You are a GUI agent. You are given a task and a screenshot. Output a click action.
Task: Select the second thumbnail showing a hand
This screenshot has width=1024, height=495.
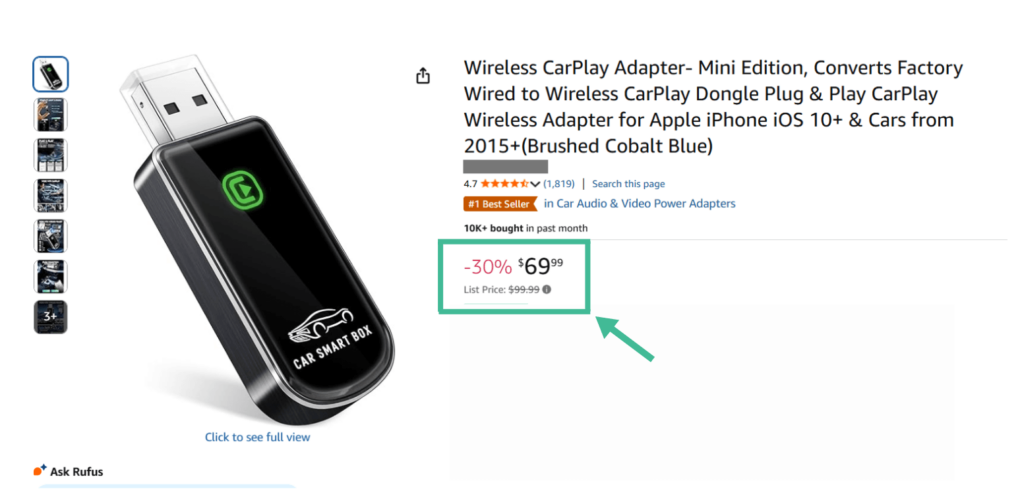click(50, 115)
